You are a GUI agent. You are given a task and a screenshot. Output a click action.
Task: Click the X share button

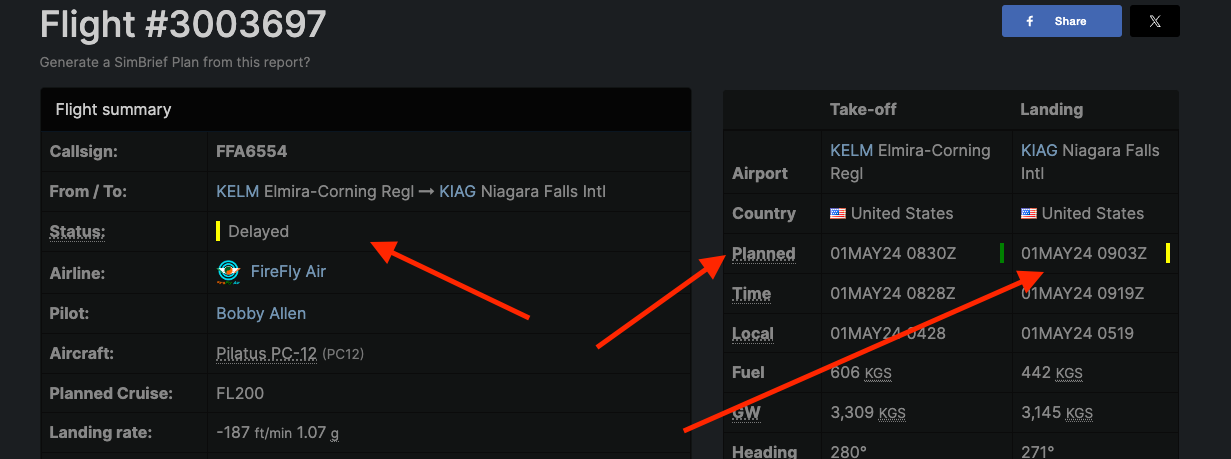1154,21
